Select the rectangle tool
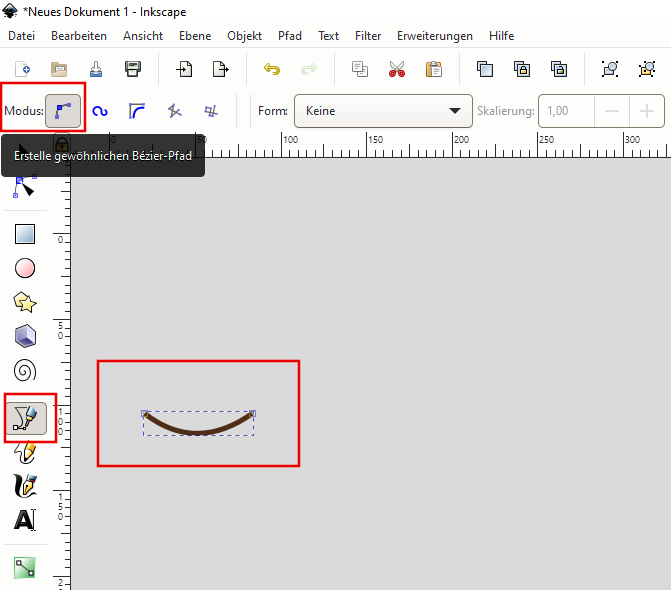The image size is (671, 590). coord(25,234)
